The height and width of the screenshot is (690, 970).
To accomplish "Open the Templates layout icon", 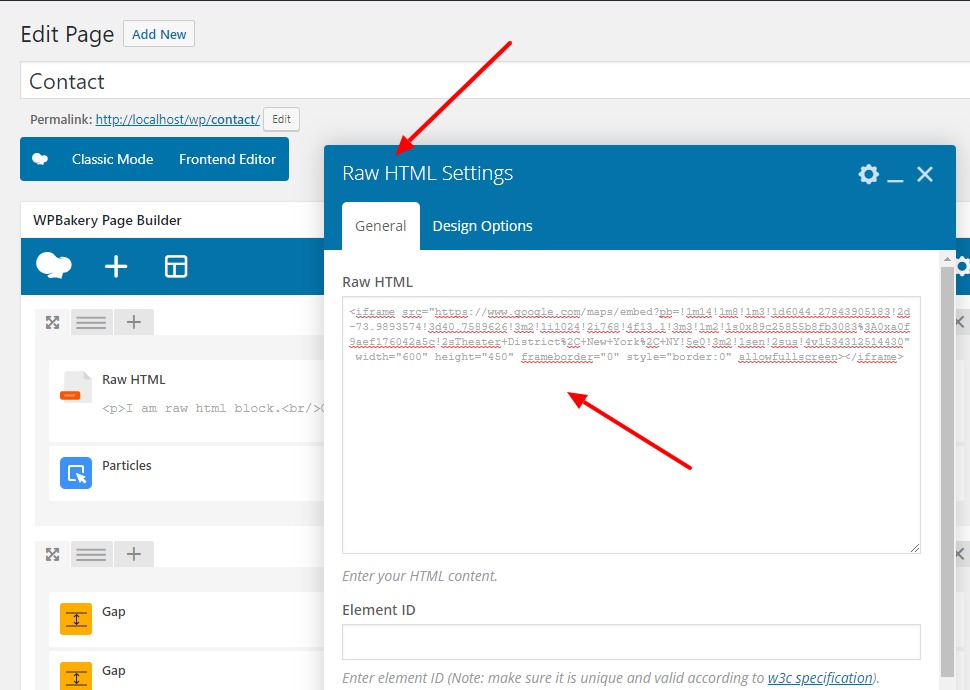I will 176,266.
